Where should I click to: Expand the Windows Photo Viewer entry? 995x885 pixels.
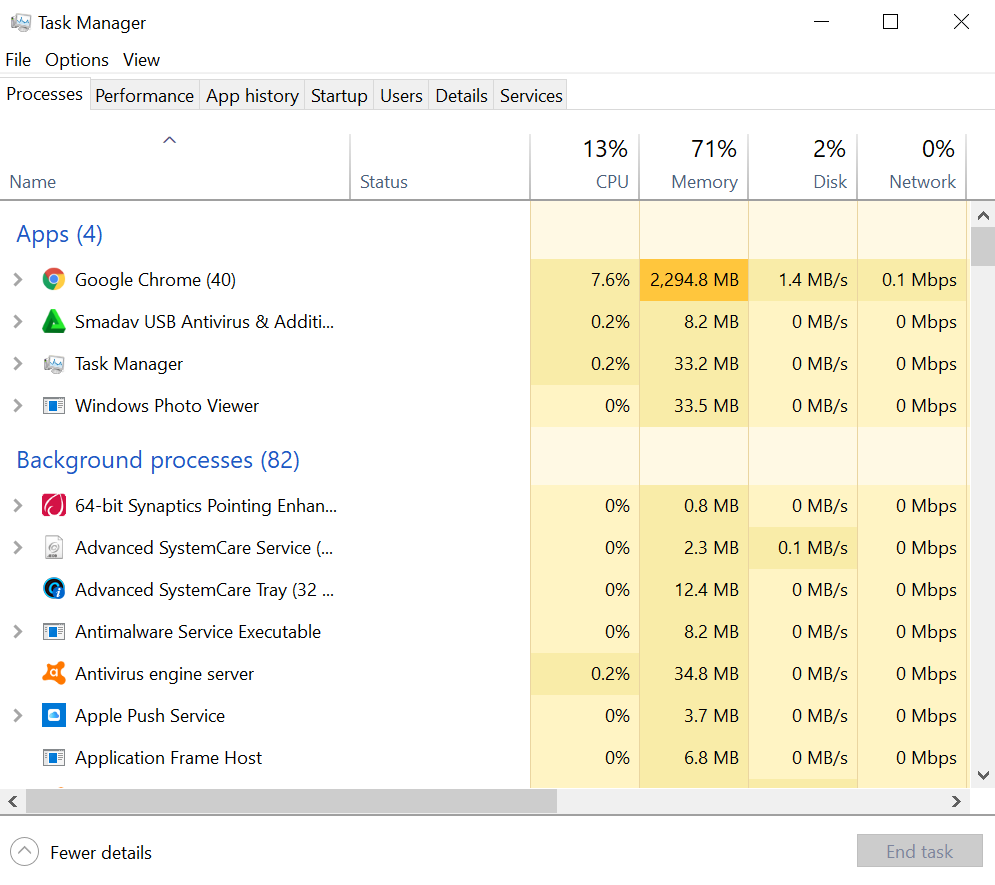tap(18, 405)
